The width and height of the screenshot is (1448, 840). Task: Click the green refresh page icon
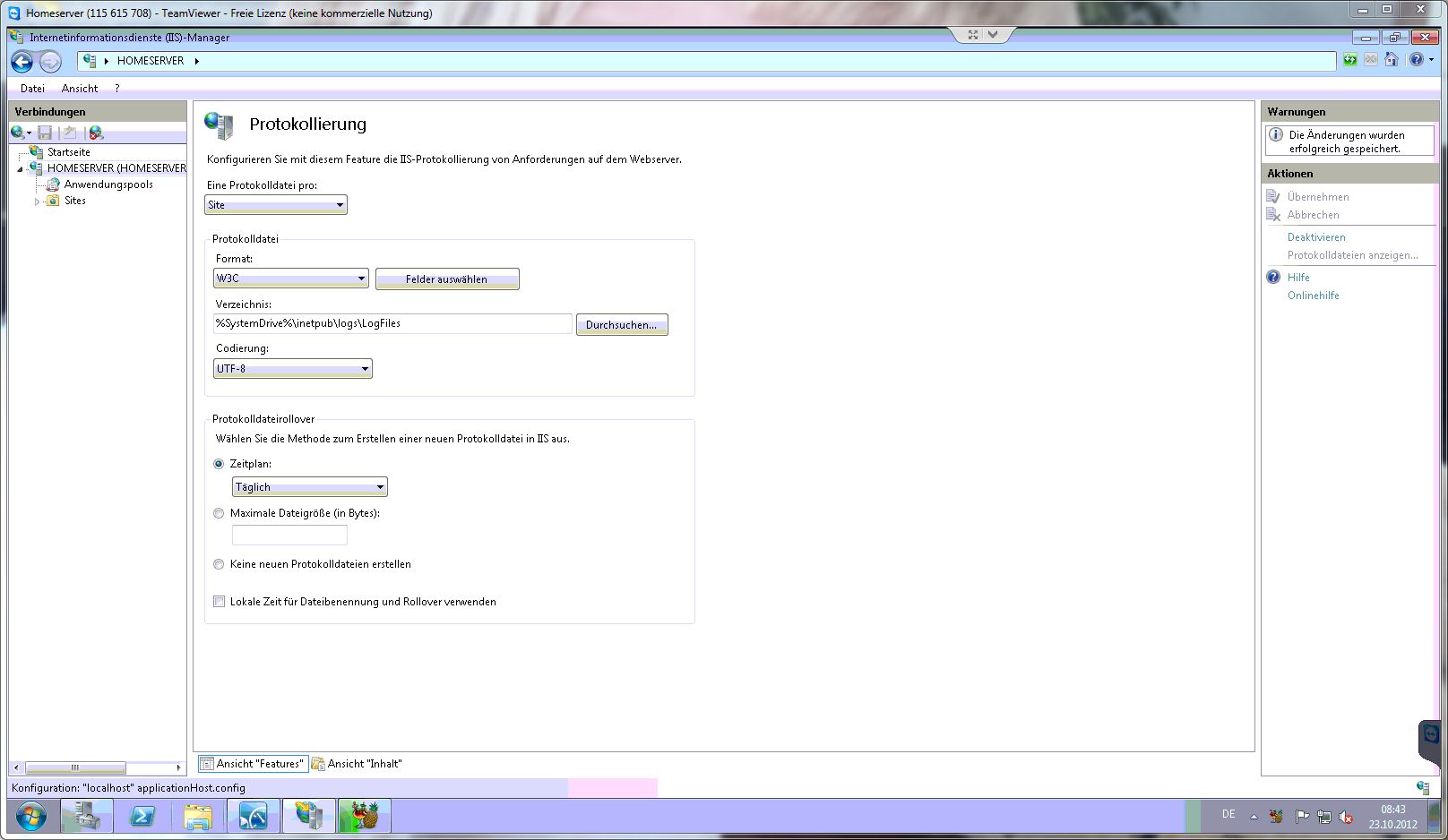click(x=1349, y=60)
